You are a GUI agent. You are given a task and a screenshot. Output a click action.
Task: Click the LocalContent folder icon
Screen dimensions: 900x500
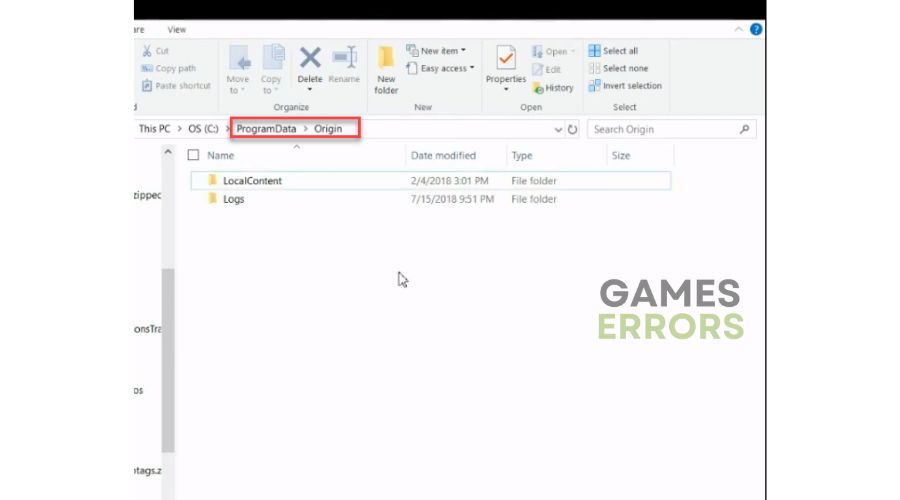[x=213, y=180]
